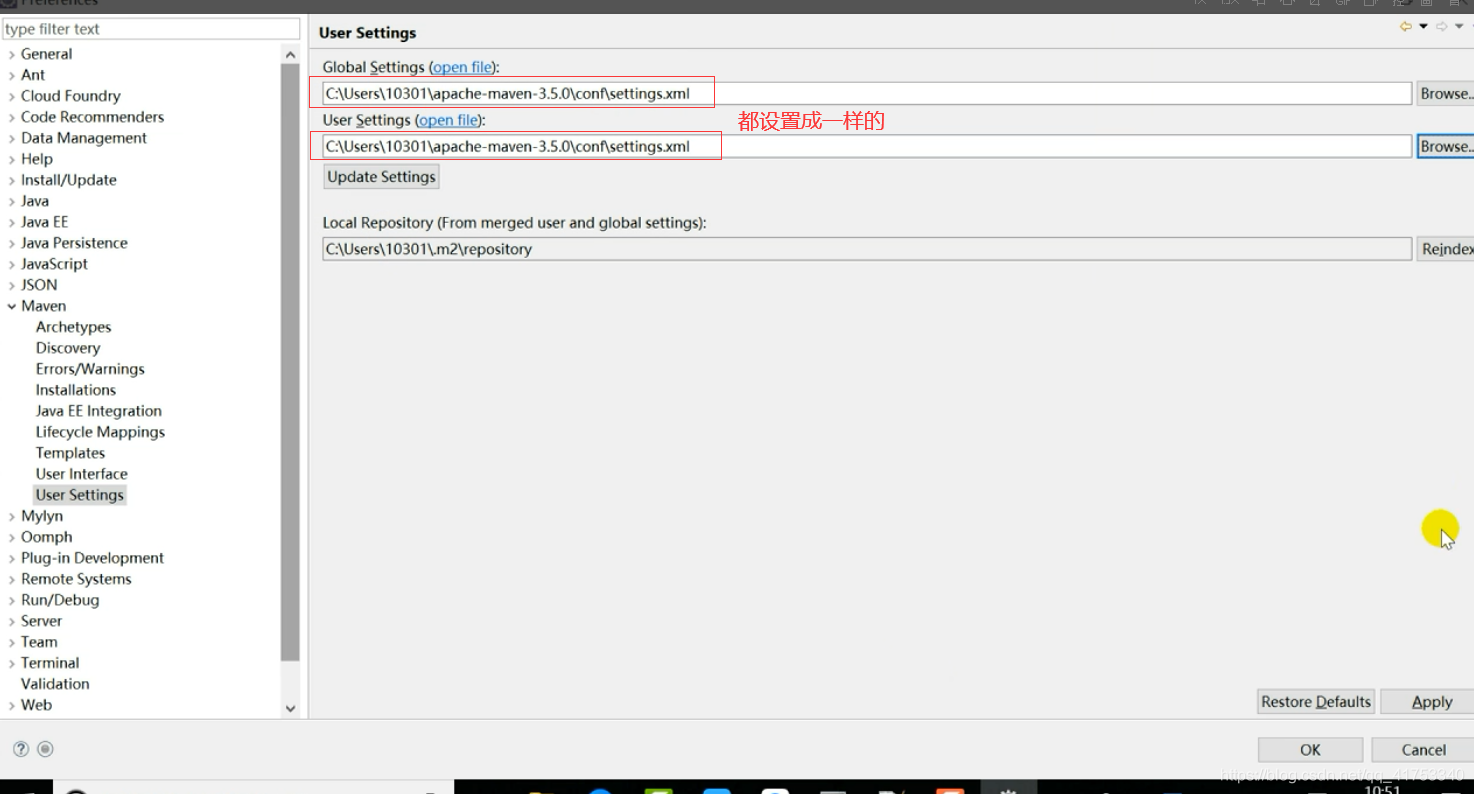Select Team preferences entry

coord(39,642)
